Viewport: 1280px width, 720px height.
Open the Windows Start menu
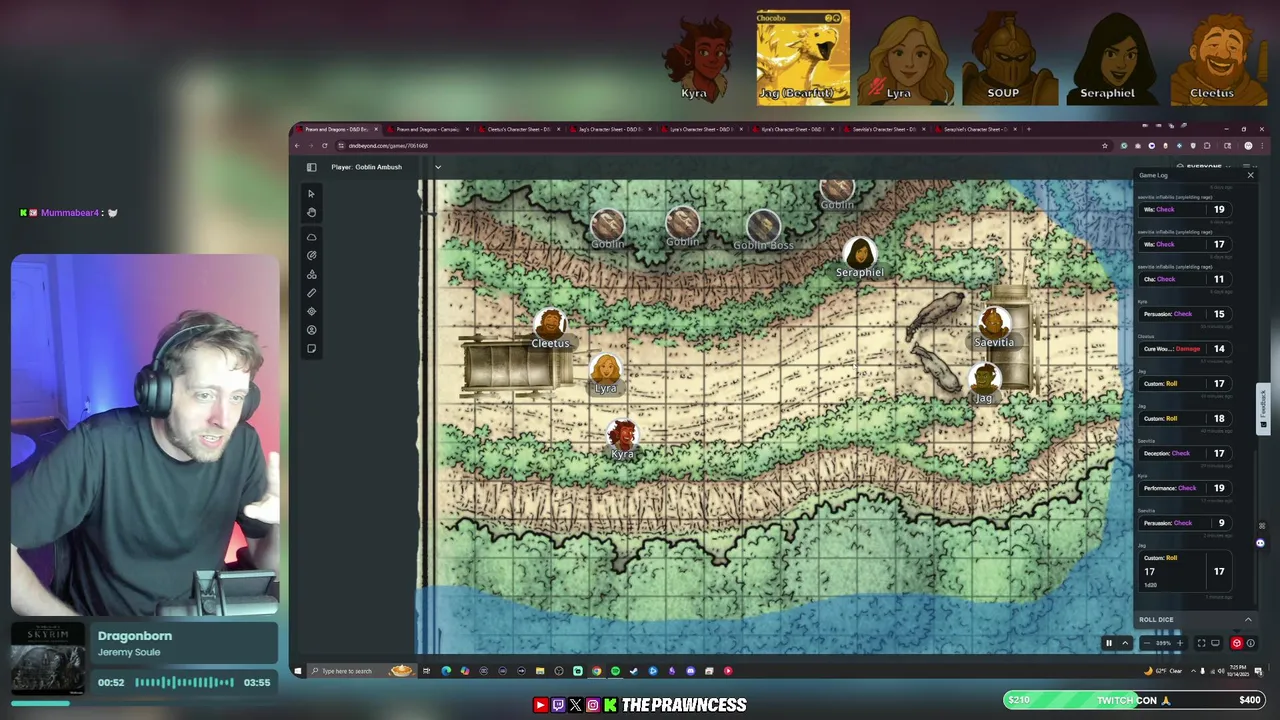(x=297, y=671)
